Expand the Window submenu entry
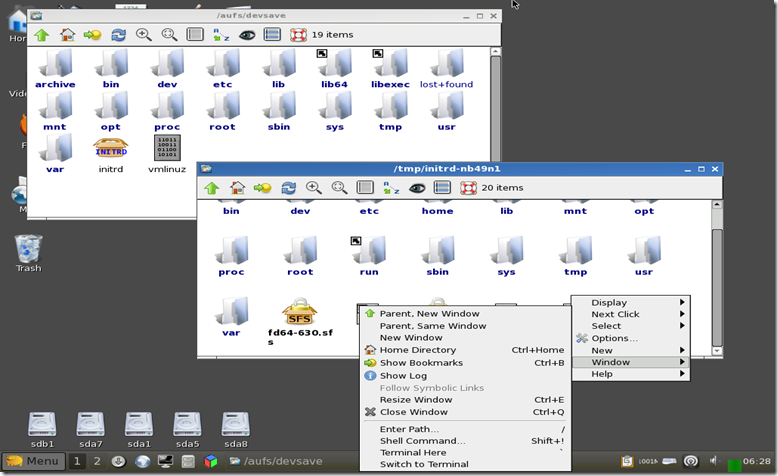The height and width of the screenshot is (476, 778). pyautogui.click(x=631, y=362)
